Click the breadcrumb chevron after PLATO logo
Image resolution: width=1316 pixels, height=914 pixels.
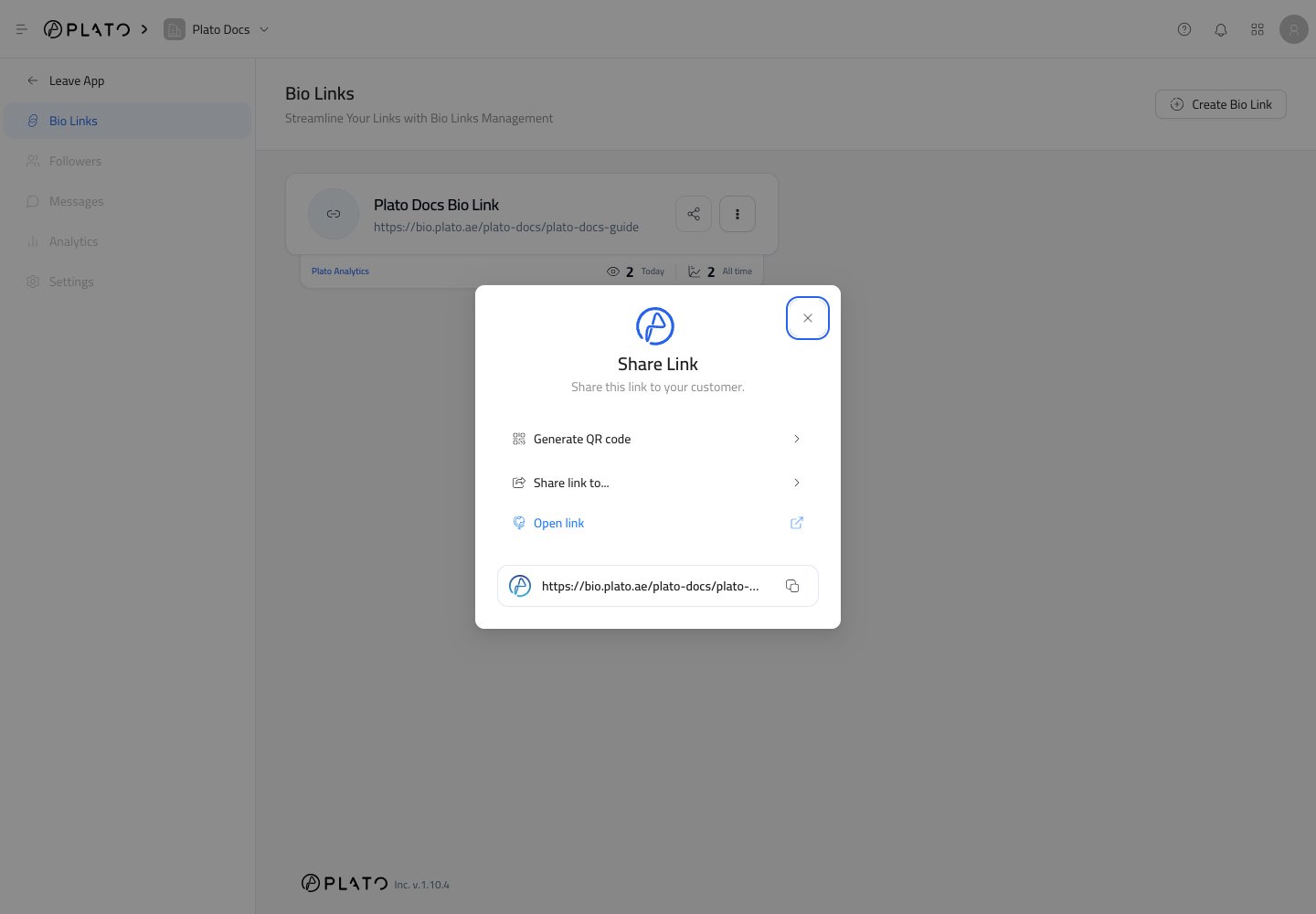tap(144, 29)
